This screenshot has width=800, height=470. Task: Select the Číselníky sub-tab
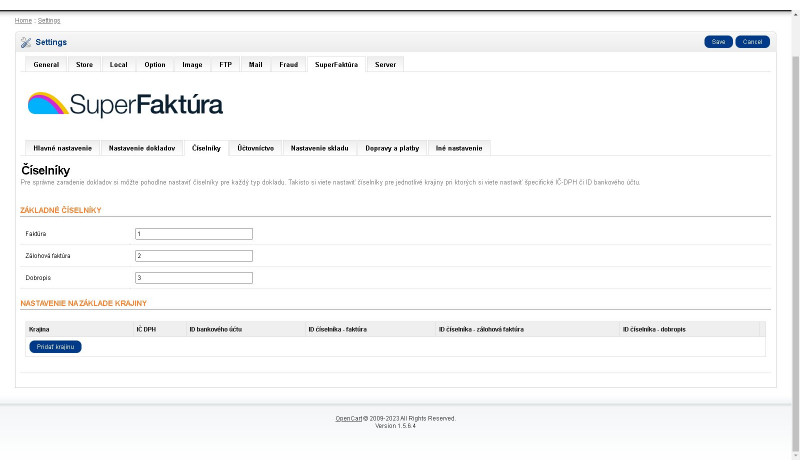coord(206,149)
